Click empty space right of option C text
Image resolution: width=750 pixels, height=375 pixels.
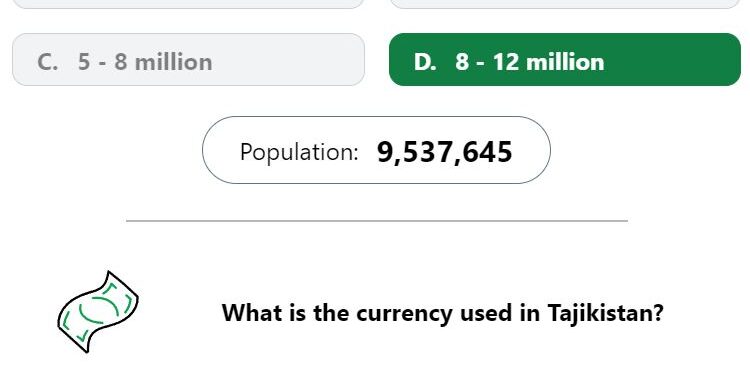pyautogui.click(x=287, y=60)
